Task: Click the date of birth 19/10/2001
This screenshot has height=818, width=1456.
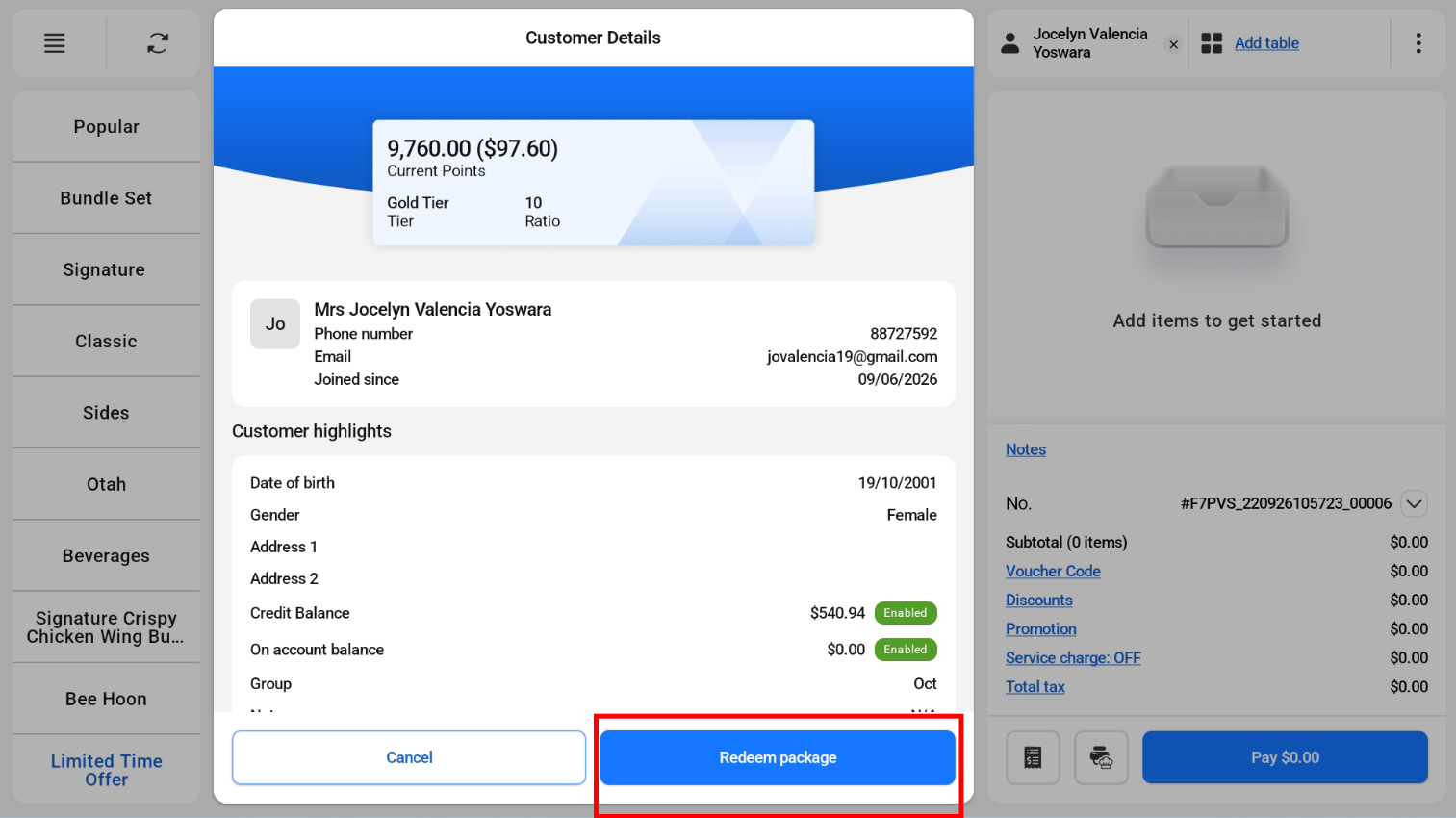Action: coord(897,483)
